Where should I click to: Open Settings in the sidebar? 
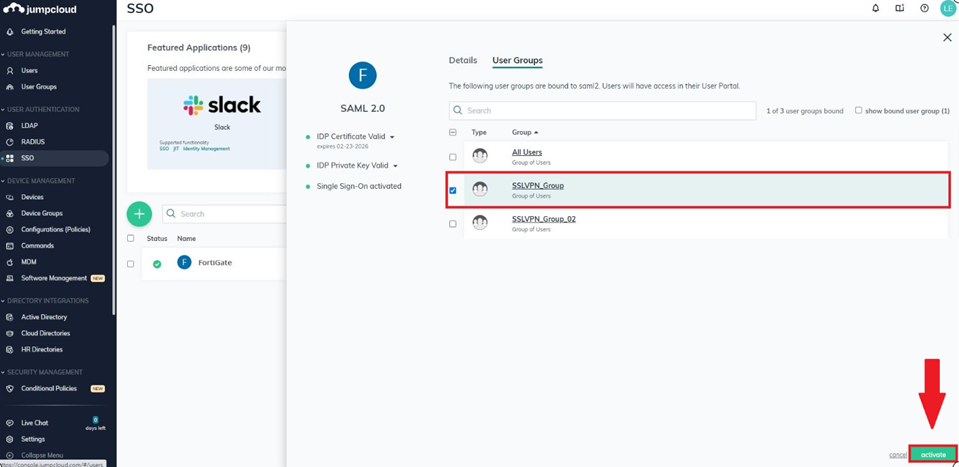tap(32, 439)
